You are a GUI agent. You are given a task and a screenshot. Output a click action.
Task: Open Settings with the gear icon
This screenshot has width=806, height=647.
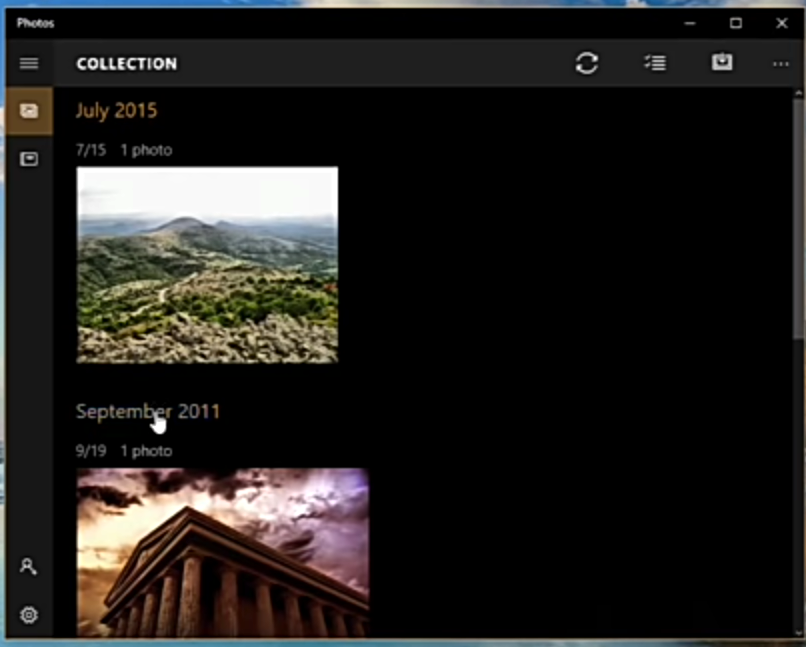click(29, 615)
